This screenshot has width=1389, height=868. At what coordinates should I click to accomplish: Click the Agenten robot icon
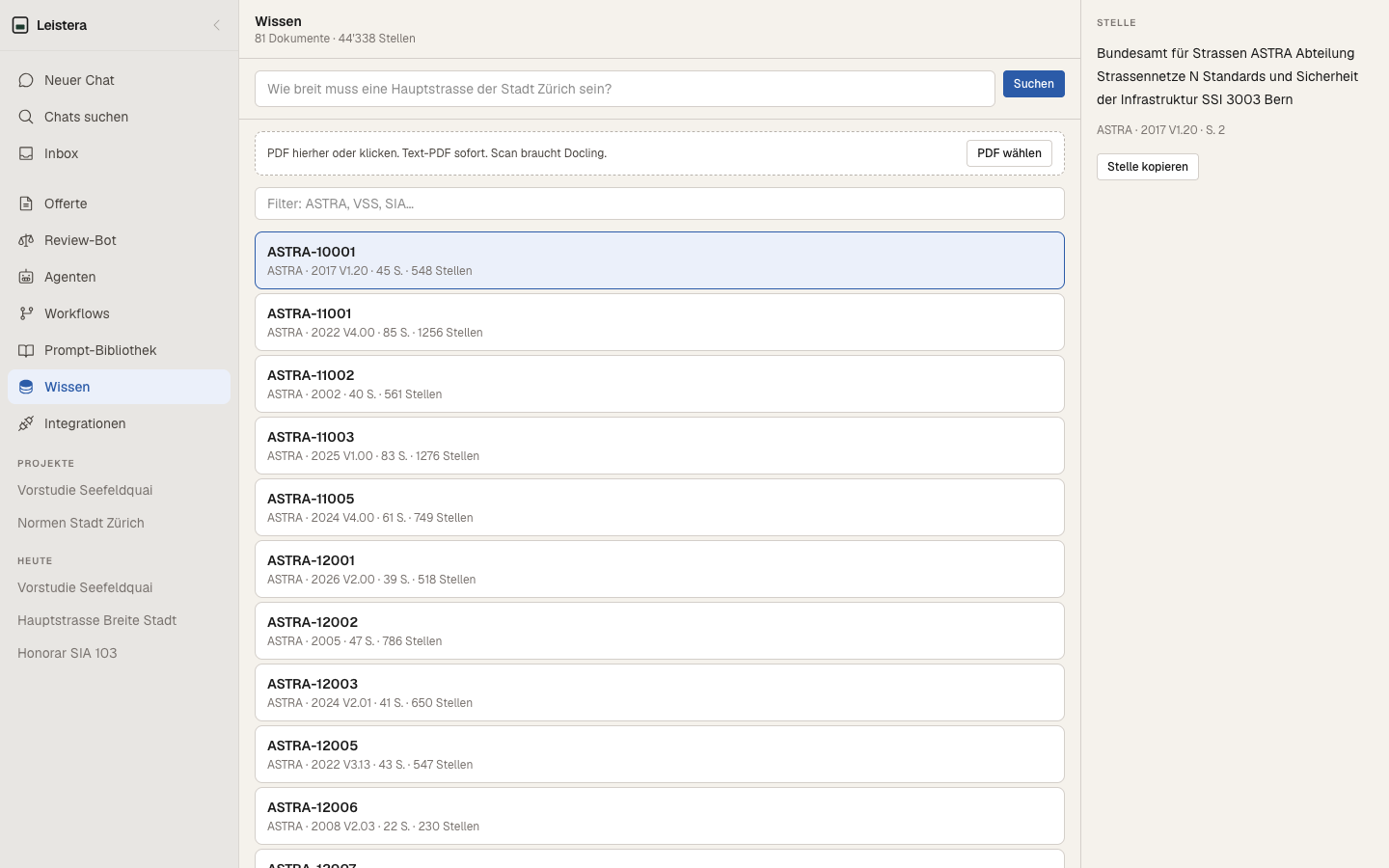(26, 277)
